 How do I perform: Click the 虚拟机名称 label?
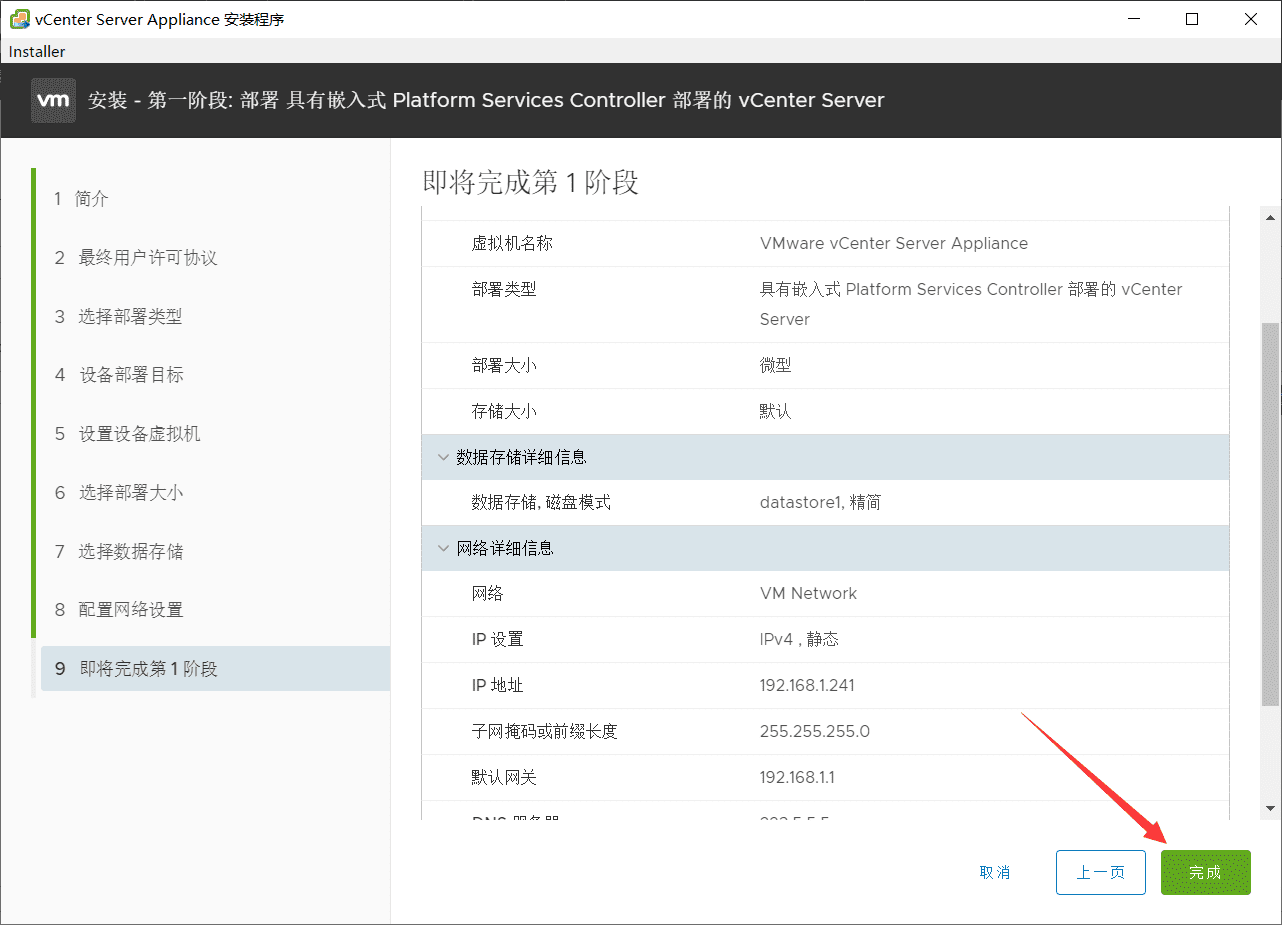(512, 243)
